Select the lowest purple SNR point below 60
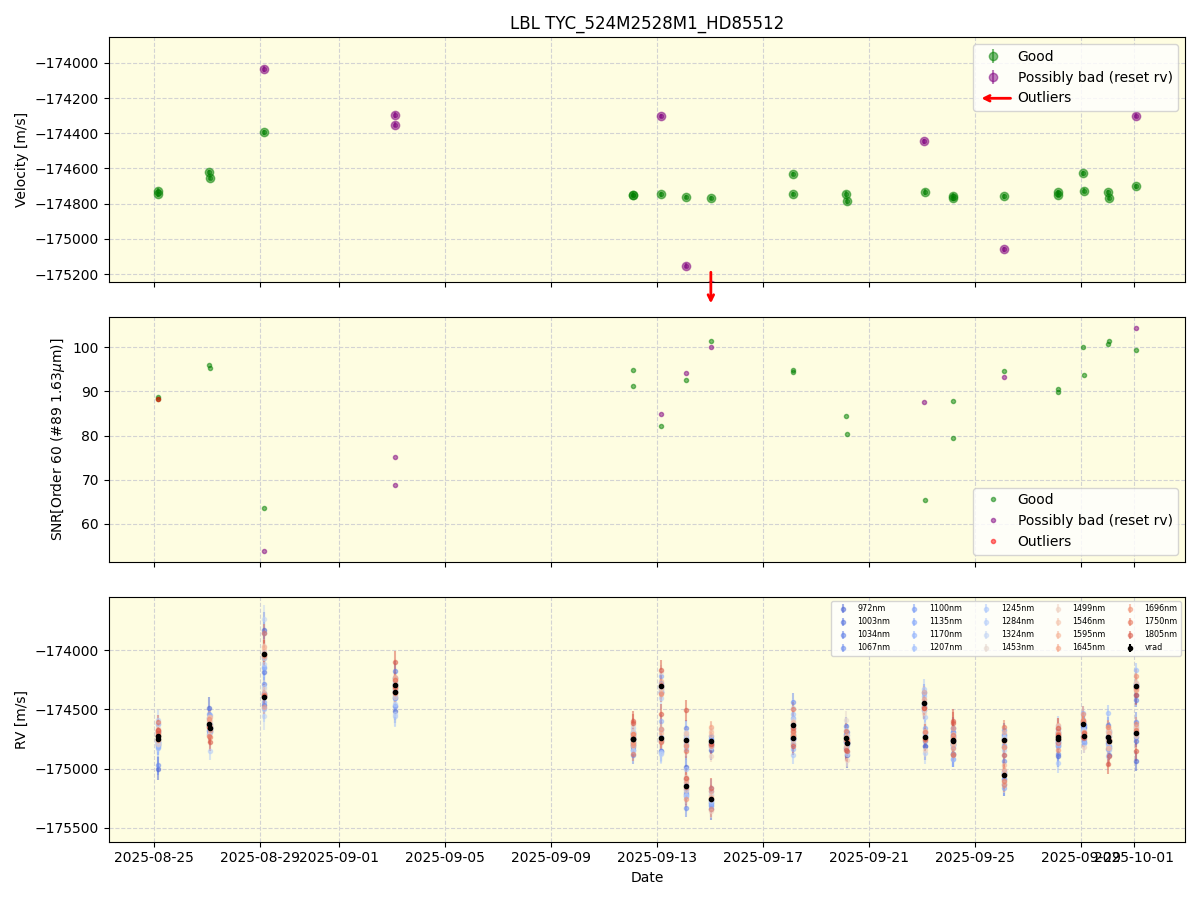Screen dimensions: 1200x900 pyautogui.click(x=264, y=551)
